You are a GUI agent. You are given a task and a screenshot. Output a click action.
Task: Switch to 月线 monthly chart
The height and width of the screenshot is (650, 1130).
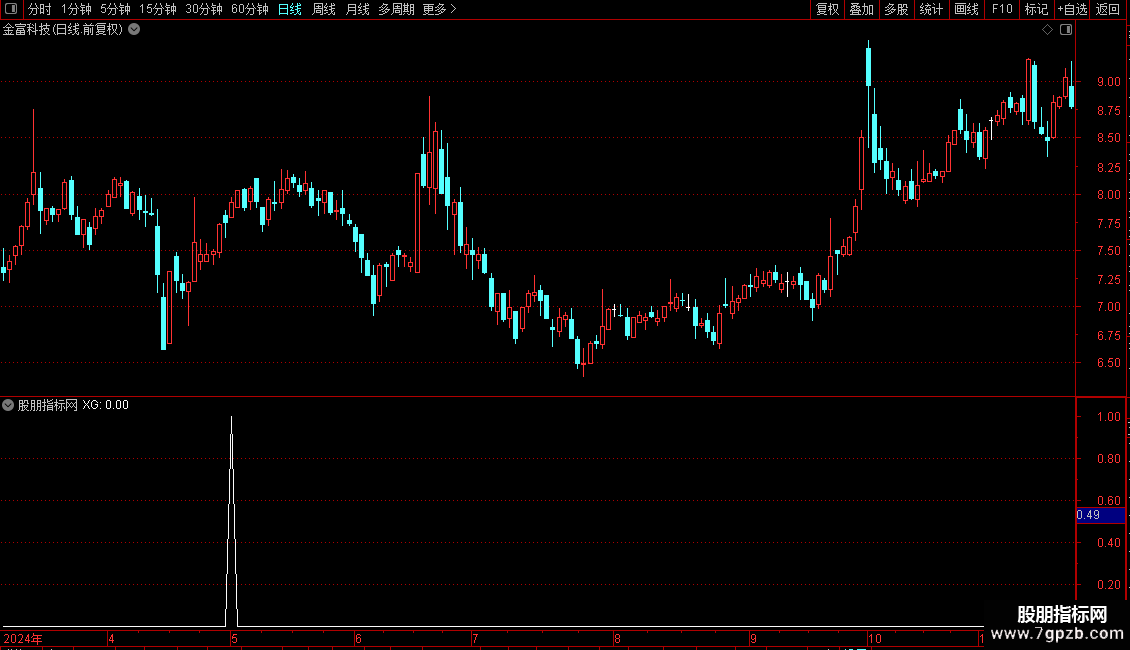point(357,9)
